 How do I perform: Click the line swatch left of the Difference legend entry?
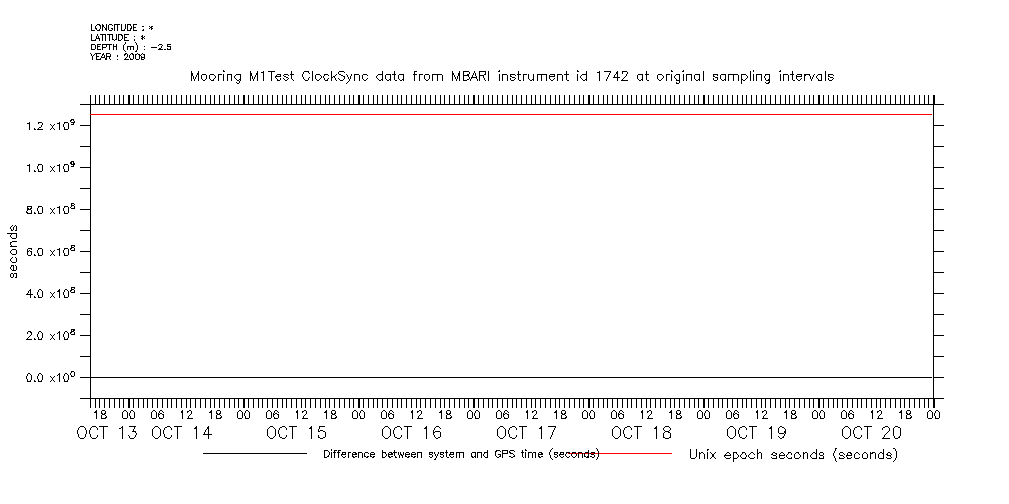[255, 454]
